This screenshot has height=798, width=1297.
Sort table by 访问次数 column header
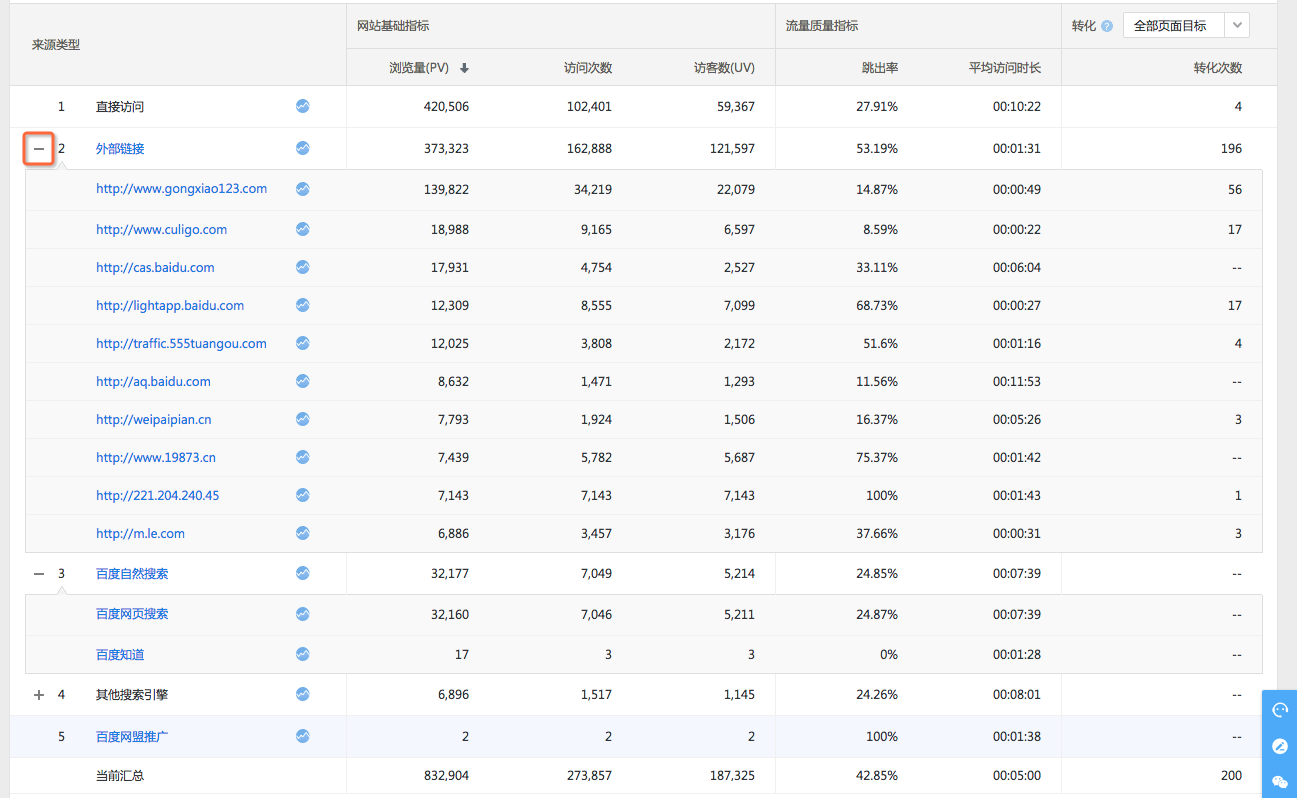click(x=587, y=68)
